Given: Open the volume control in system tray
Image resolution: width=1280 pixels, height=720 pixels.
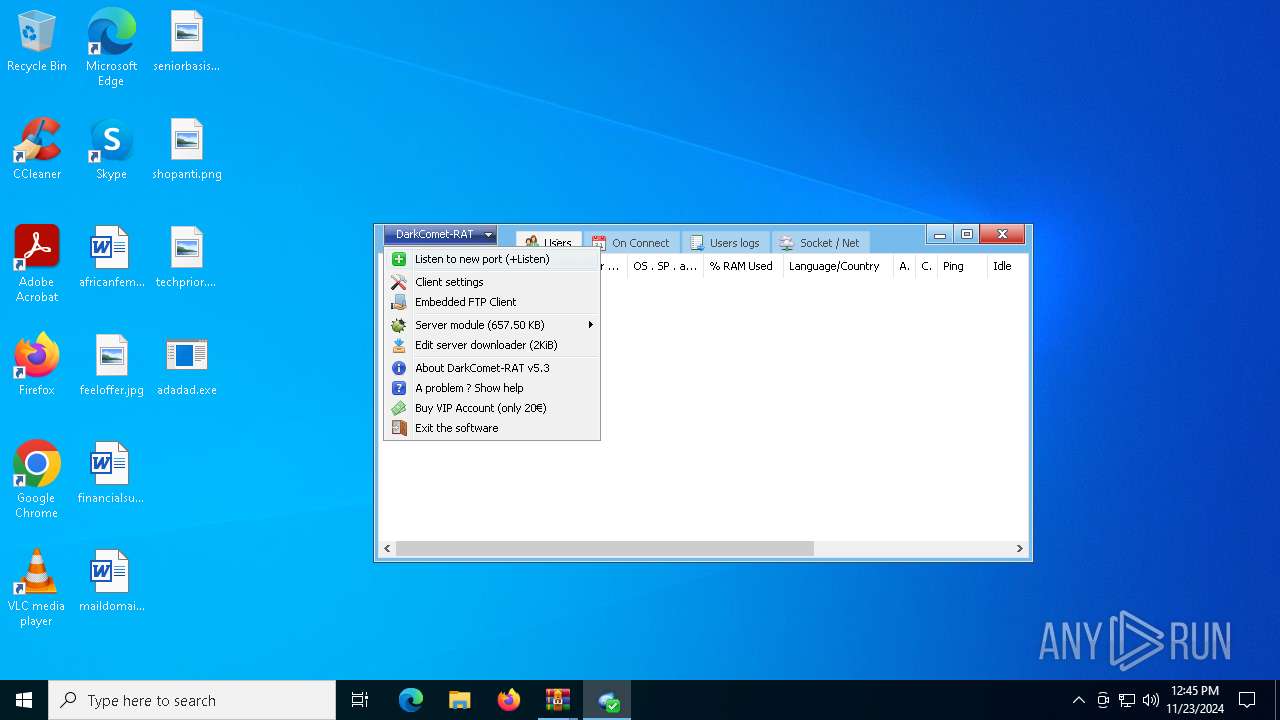Looking at the screenshot, I should click(x=1151, y=700).
